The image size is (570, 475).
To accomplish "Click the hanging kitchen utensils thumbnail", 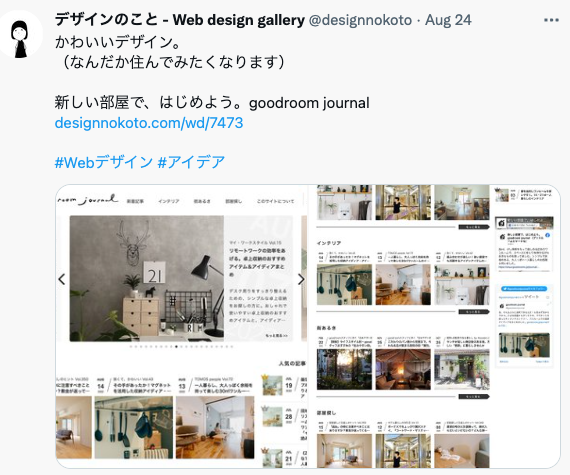I will tap(134, 427).
